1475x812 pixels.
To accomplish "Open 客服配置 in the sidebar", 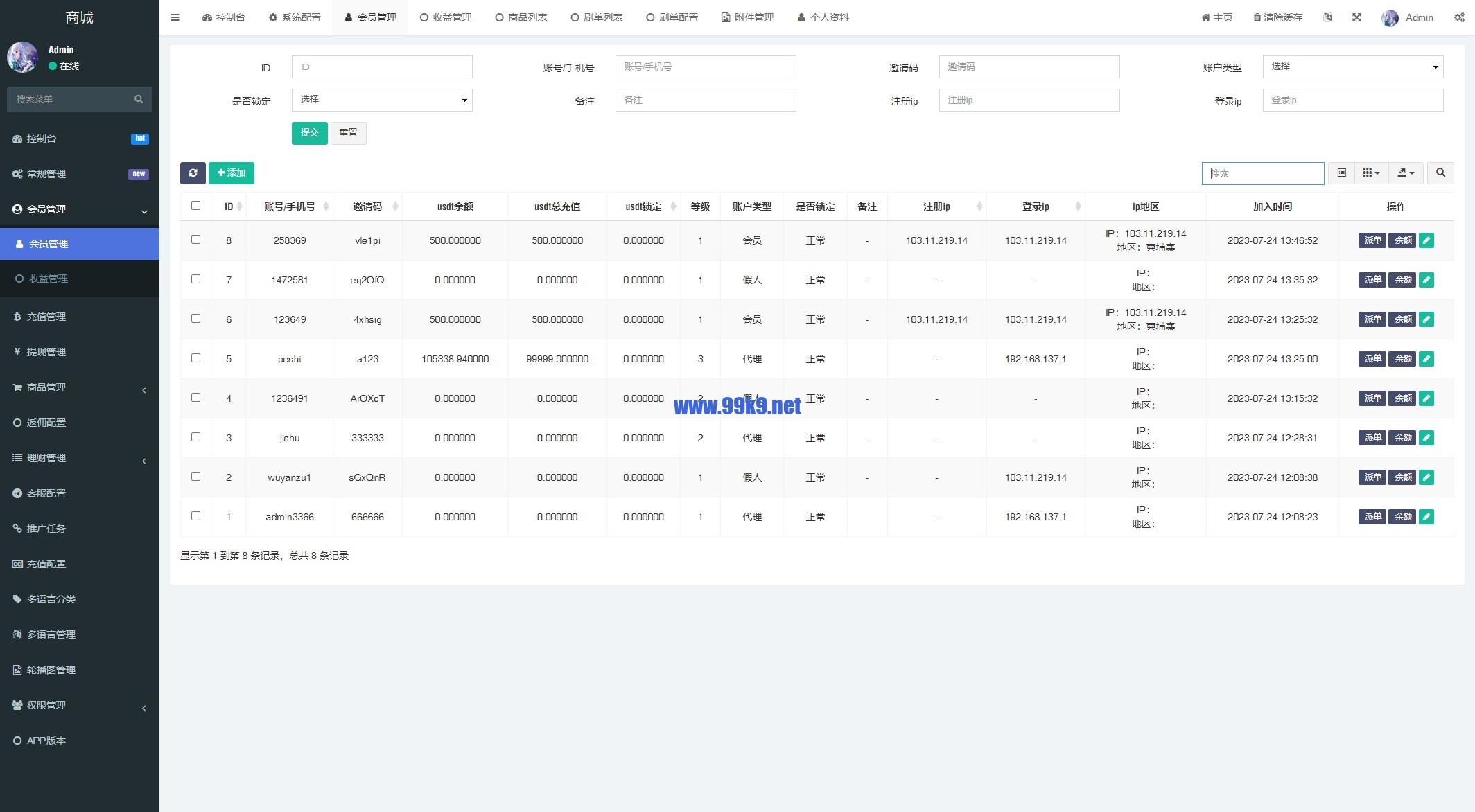I will (x=80, y=493).
